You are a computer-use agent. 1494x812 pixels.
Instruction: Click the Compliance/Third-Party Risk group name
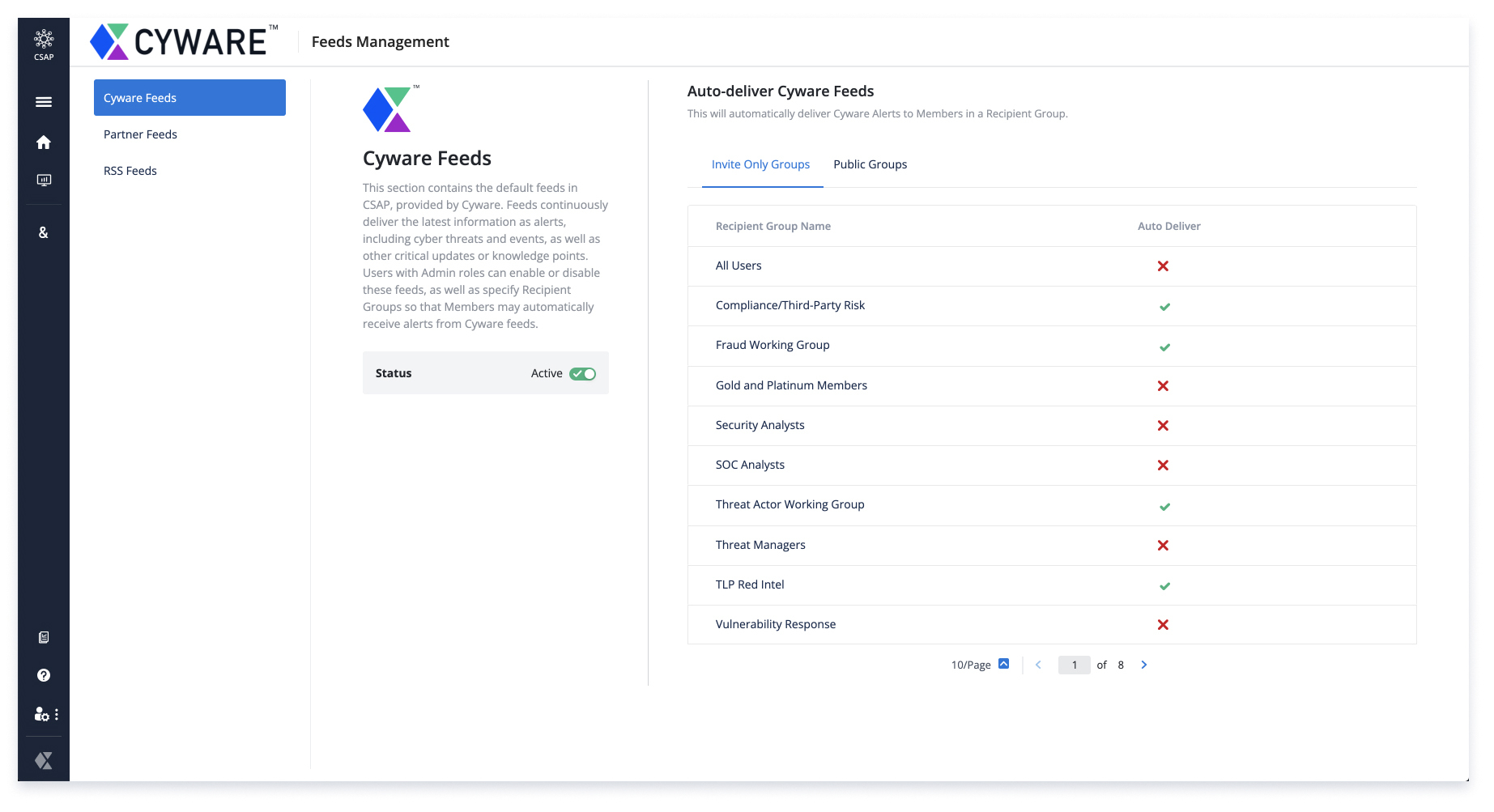[790, 305]
